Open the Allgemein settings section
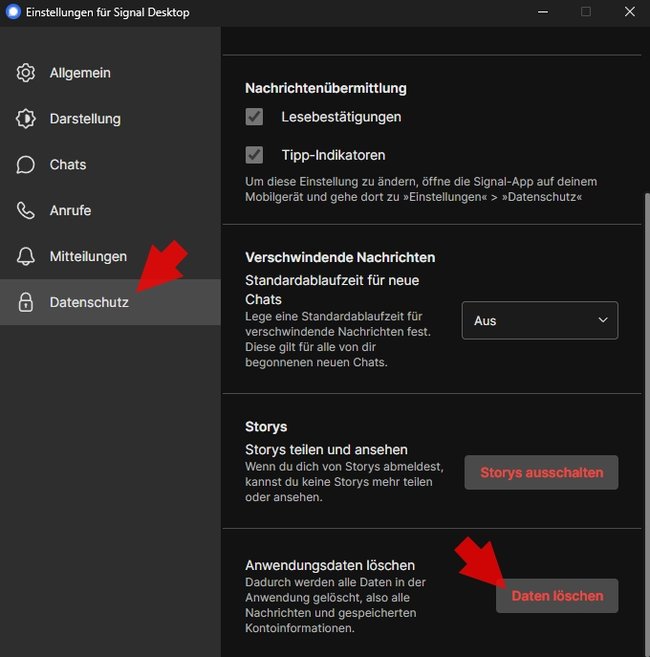The width and height of the screenshot is (650, 657). (x=110, y=73)
